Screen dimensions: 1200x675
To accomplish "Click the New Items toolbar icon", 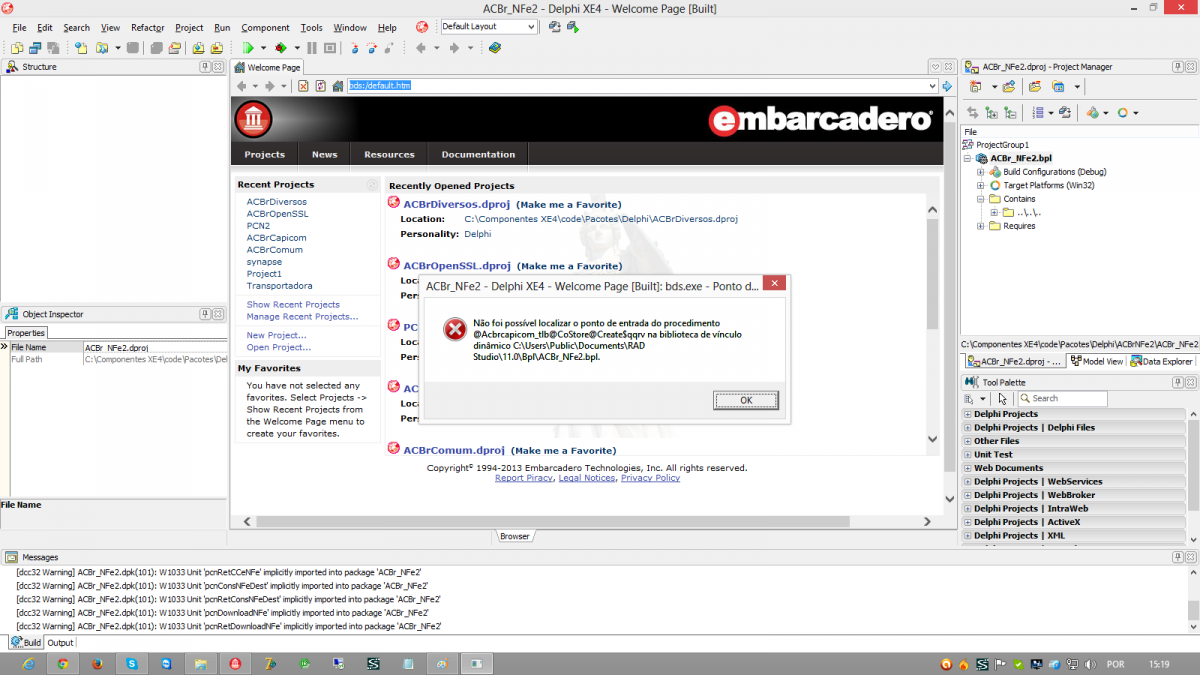I will 80,48.
